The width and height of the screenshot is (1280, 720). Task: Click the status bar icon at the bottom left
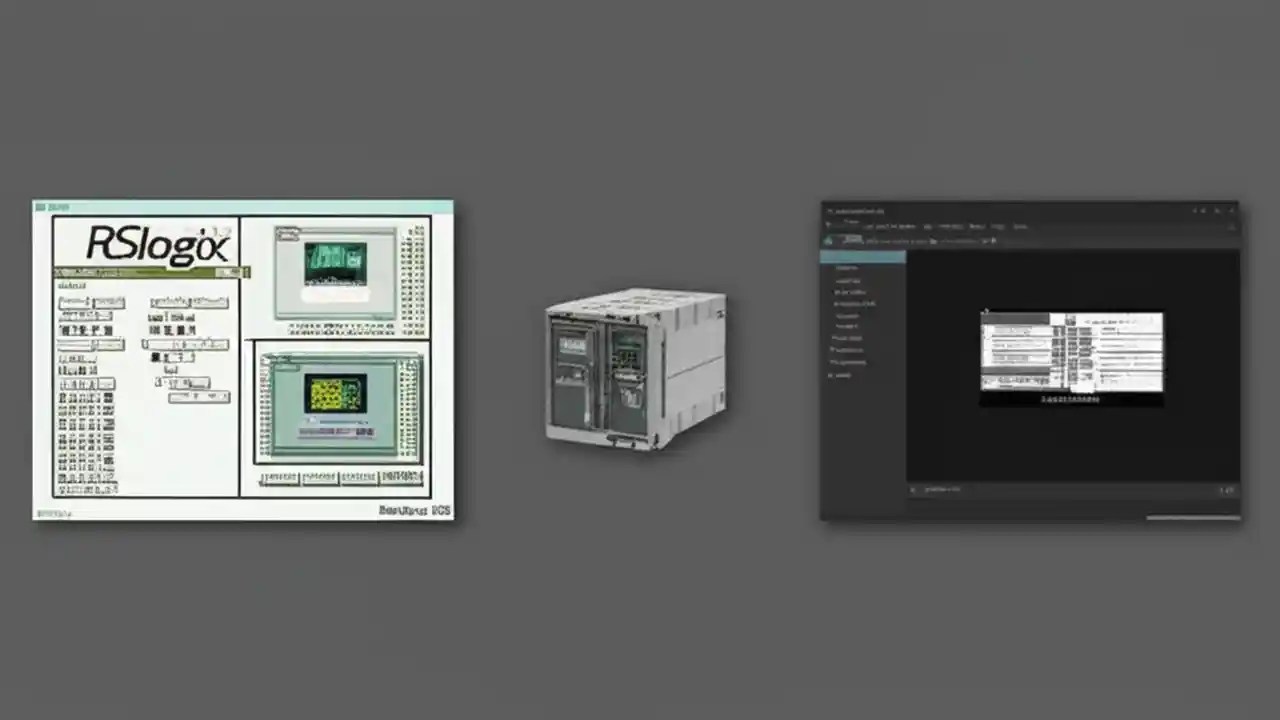pyautogui.click(x=913, y=489)
